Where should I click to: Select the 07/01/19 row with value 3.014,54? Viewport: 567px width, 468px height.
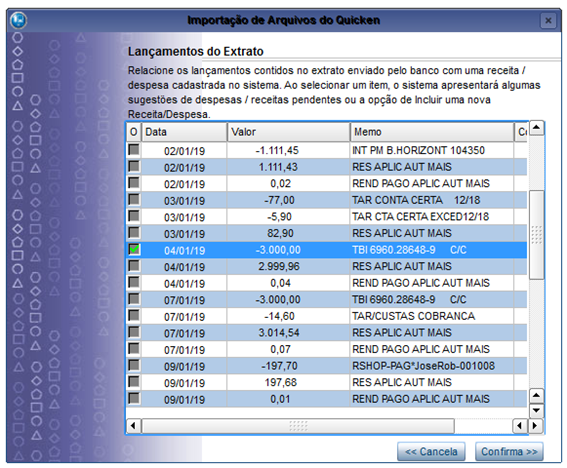point(327,332)
